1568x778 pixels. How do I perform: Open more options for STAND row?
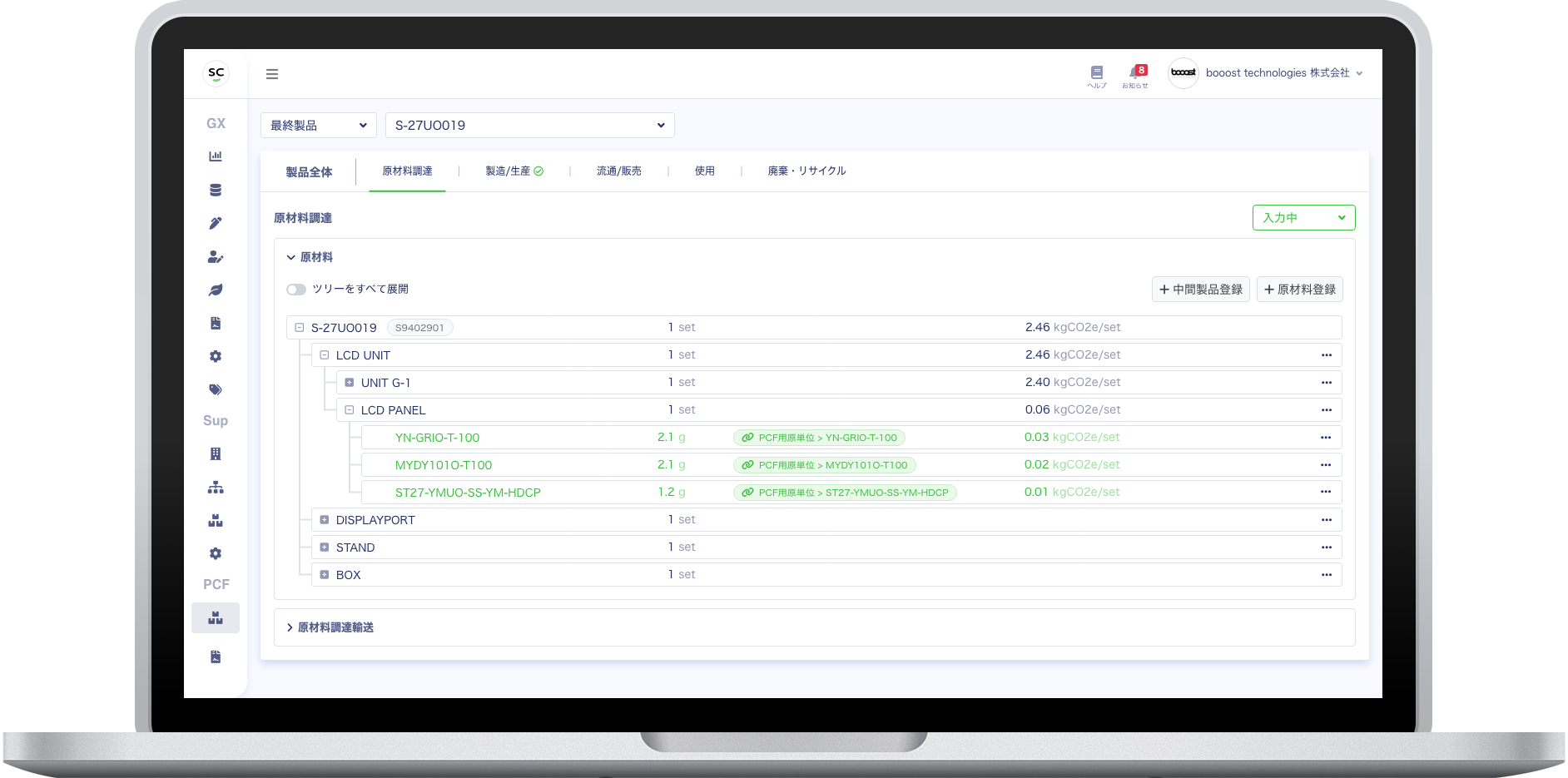tap(1326, 548)
